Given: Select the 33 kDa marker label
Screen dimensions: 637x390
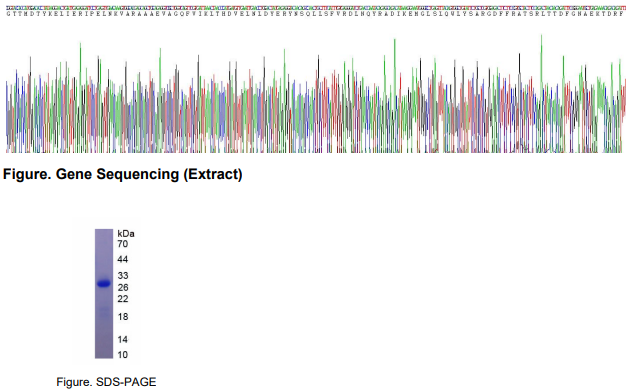Looking at the screenshot, I should tap(123, 275).
